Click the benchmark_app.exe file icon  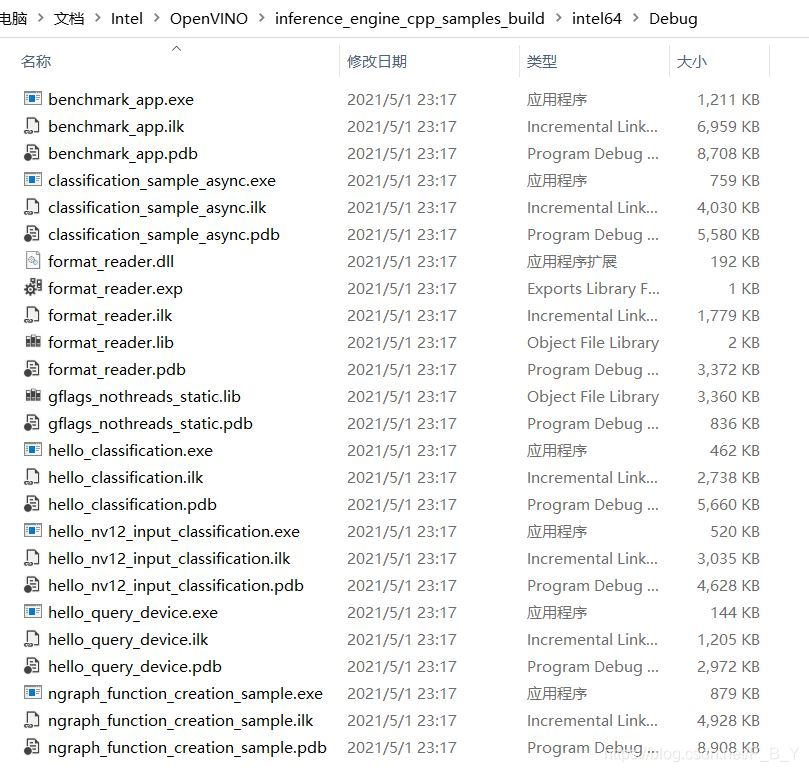[x=33, y=98]
